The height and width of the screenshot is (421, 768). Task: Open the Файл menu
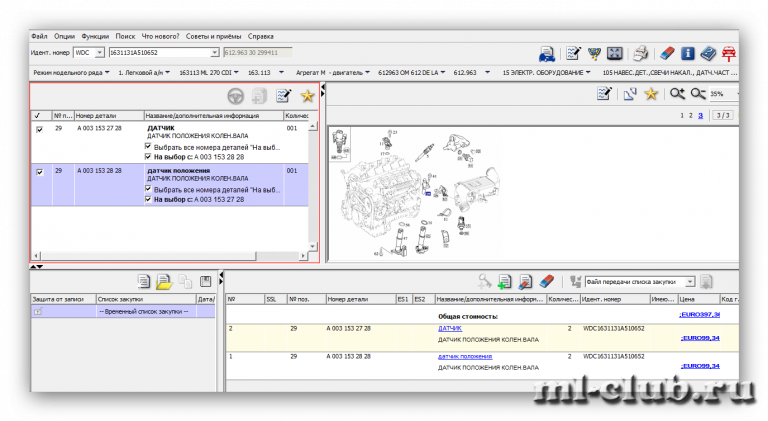39,36
